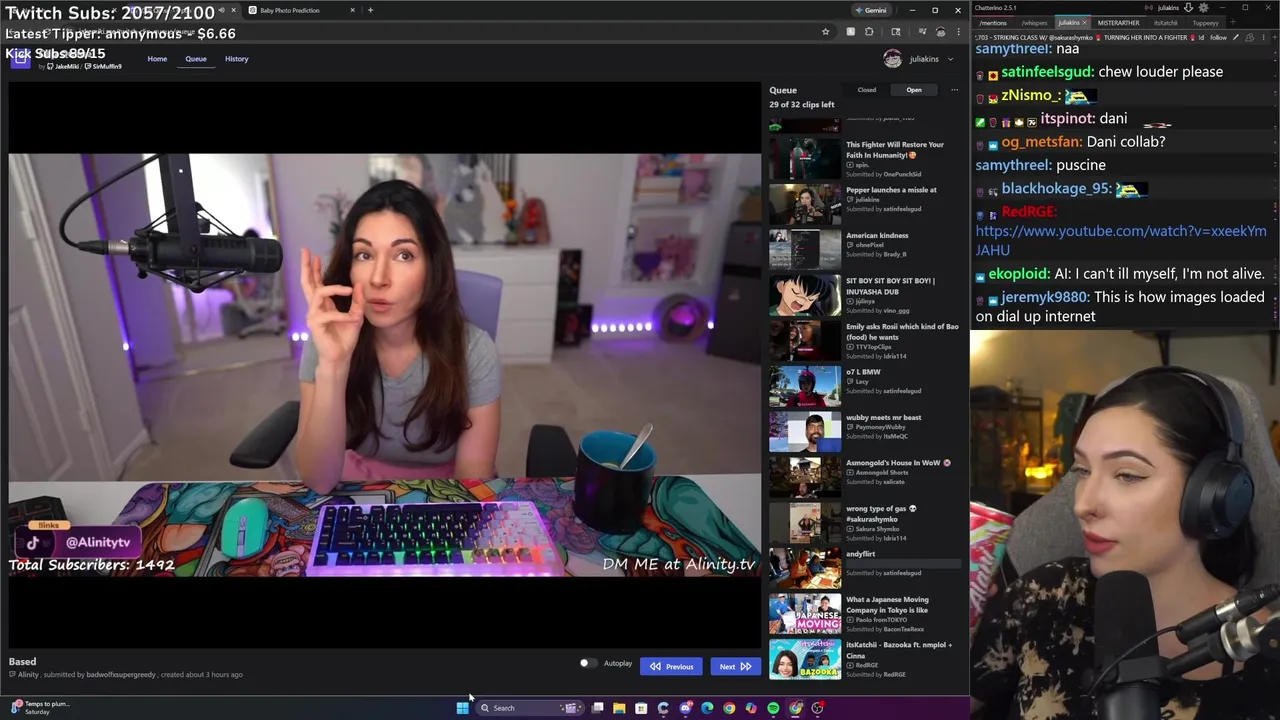Toggle the Autoplay switch
The image size is (1280, 720).
coord(587,663)
